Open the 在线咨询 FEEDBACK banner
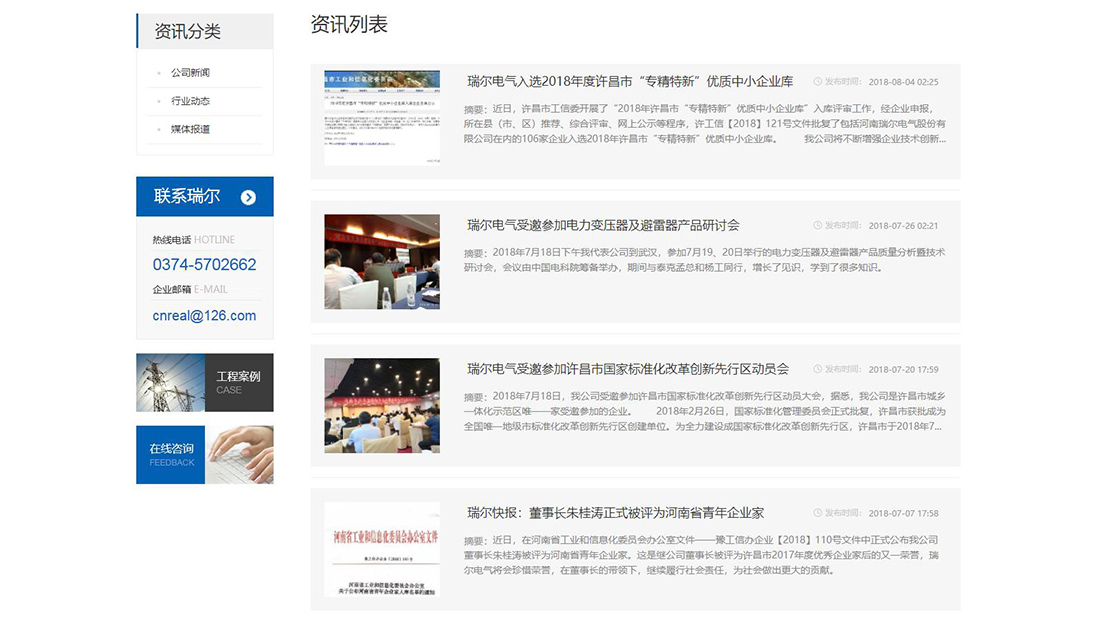Image resolution: width=1100 pixels, height=618 pixels. coord(204,455)
